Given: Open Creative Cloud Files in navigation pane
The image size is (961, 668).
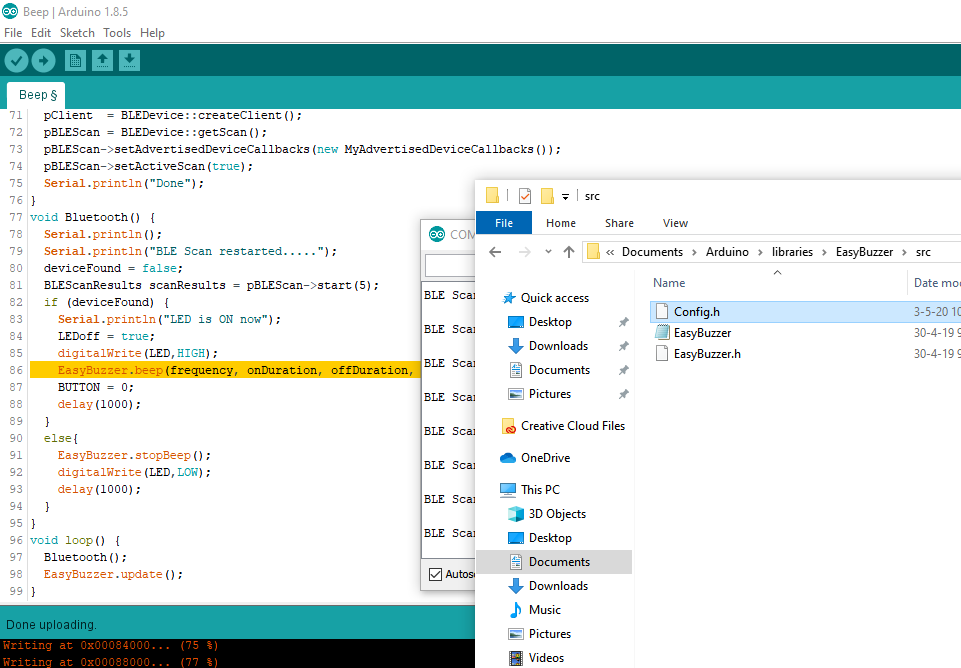Looking at the screenshot, I should (572, 426).
